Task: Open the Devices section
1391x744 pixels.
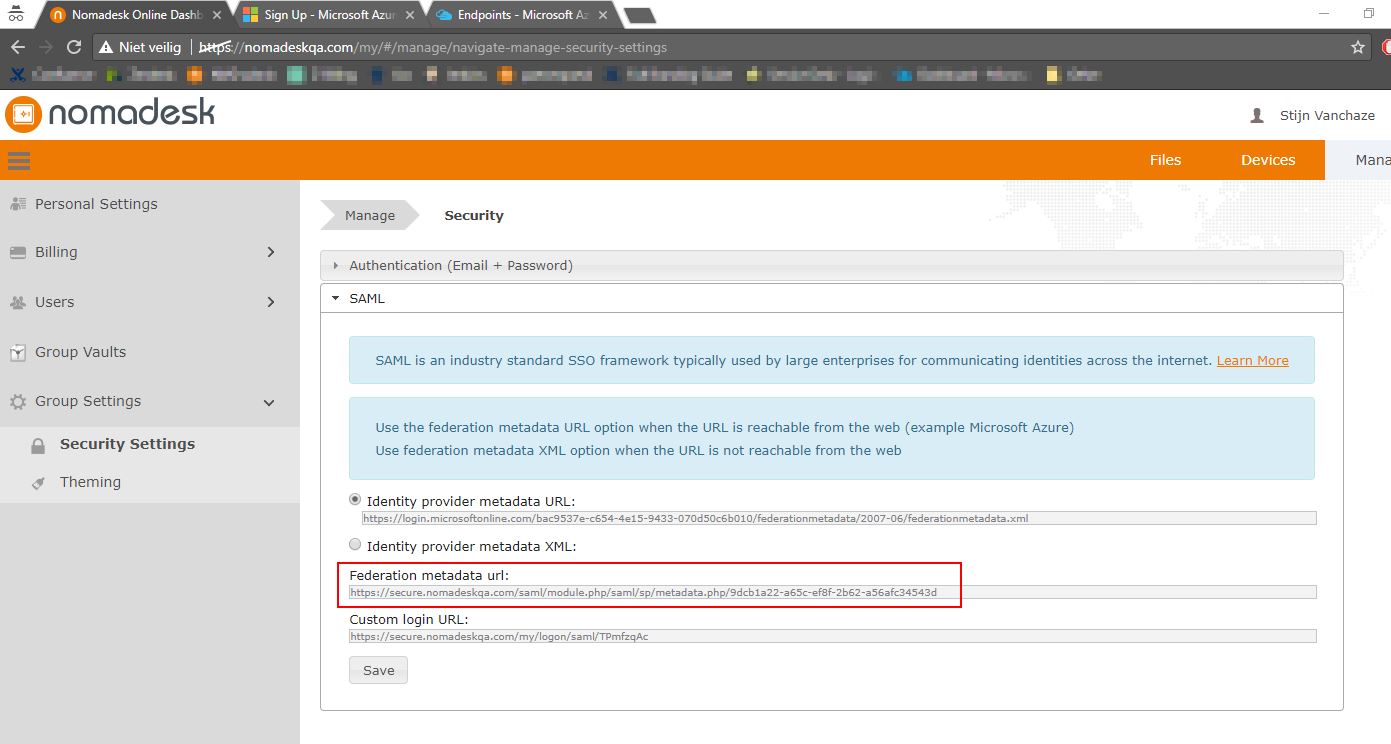Action: click(x=1268, y=160)
